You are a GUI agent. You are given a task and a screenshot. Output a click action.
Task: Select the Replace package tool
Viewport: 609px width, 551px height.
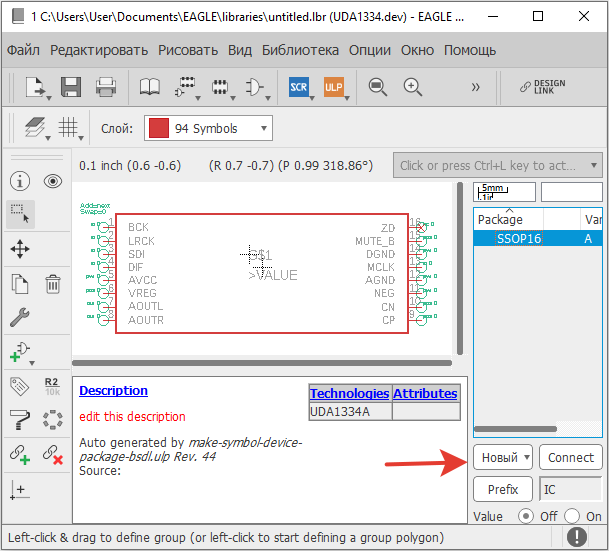pyautogui.click(x=53, y=420)
